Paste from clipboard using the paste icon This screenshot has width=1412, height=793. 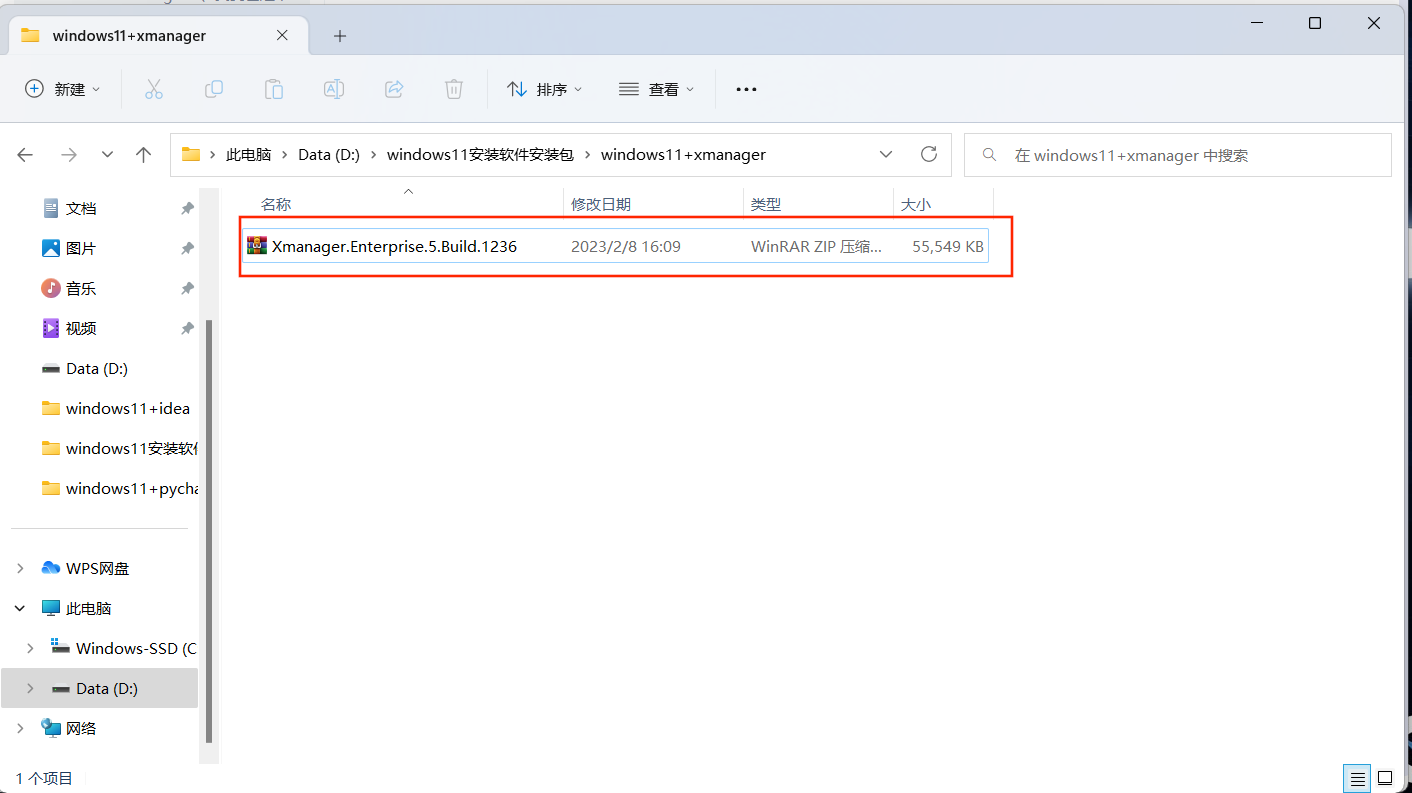coord(273,89)
